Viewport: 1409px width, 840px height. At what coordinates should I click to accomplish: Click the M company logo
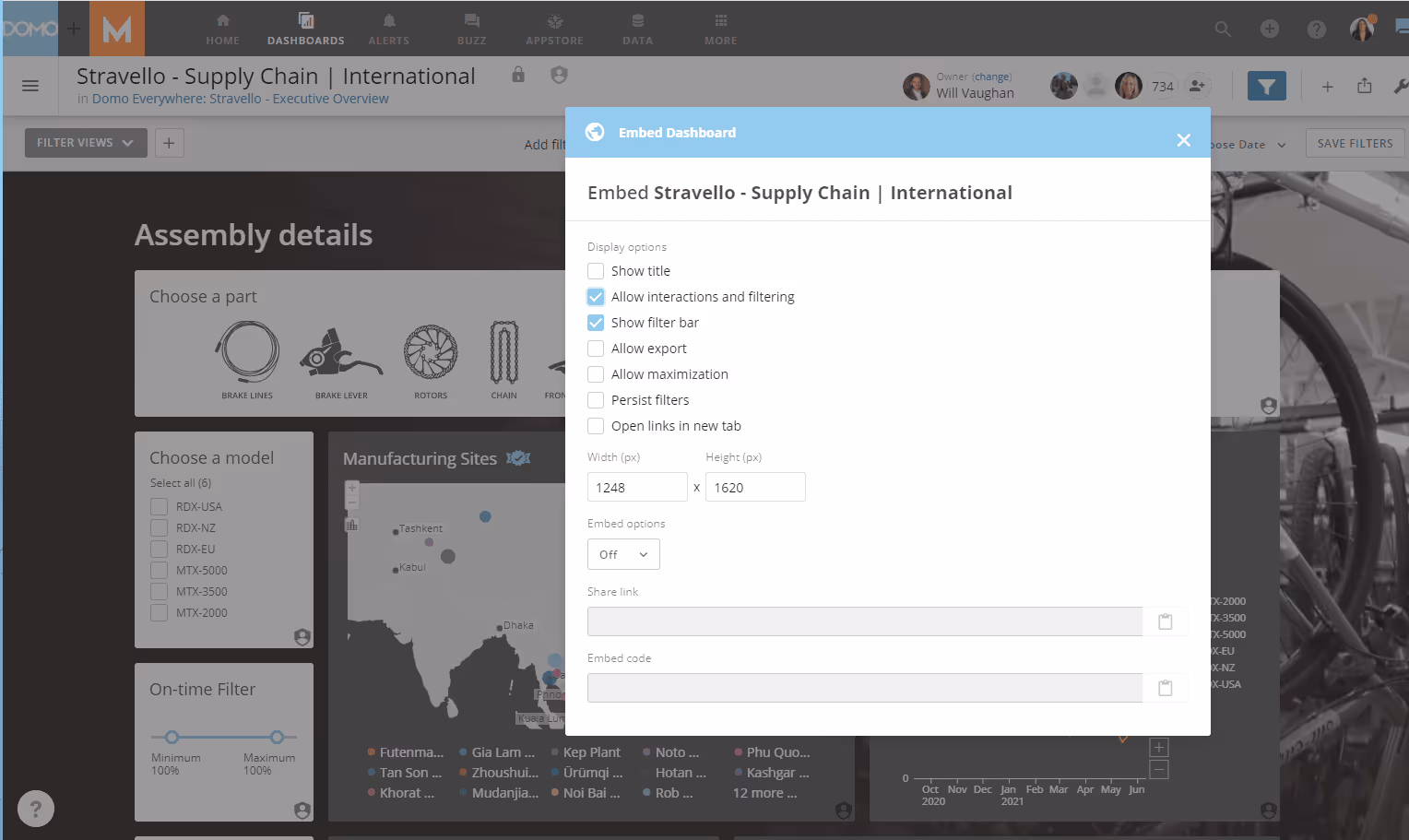117,29
